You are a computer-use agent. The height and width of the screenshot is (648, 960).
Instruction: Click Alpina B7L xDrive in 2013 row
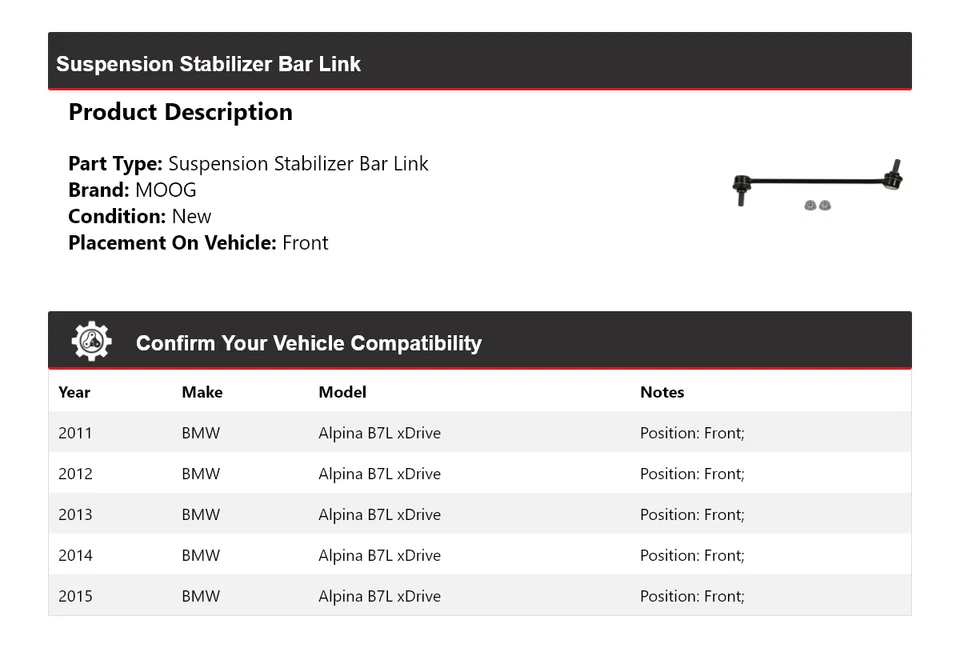click(x=379, y=515)
